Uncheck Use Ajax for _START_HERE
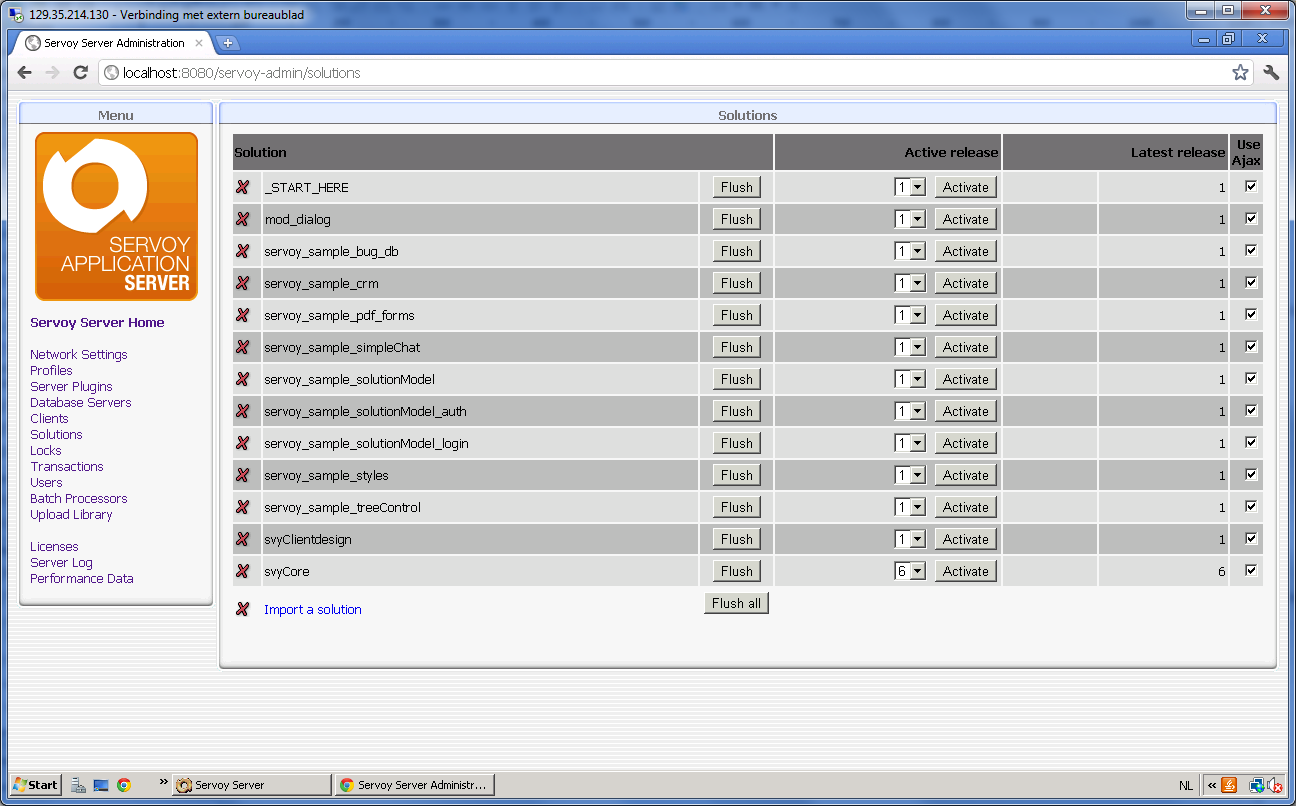Viewport: 1296px width, 806px height. [1251, 186]
